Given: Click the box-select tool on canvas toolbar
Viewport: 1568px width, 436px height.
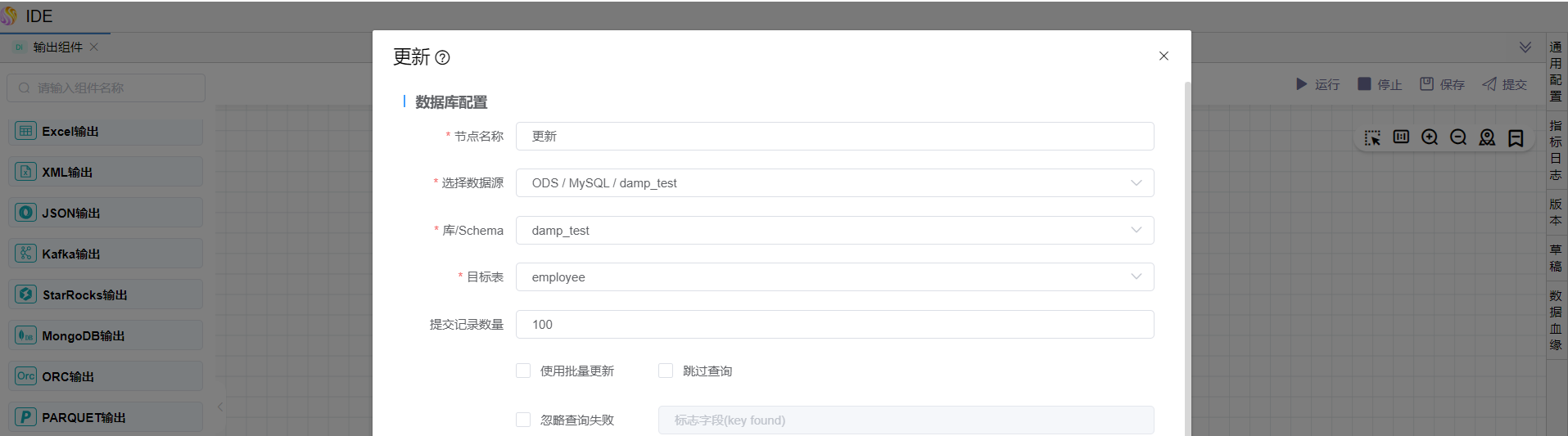Looking at the screenshot, I should [x=1372, y=137].
